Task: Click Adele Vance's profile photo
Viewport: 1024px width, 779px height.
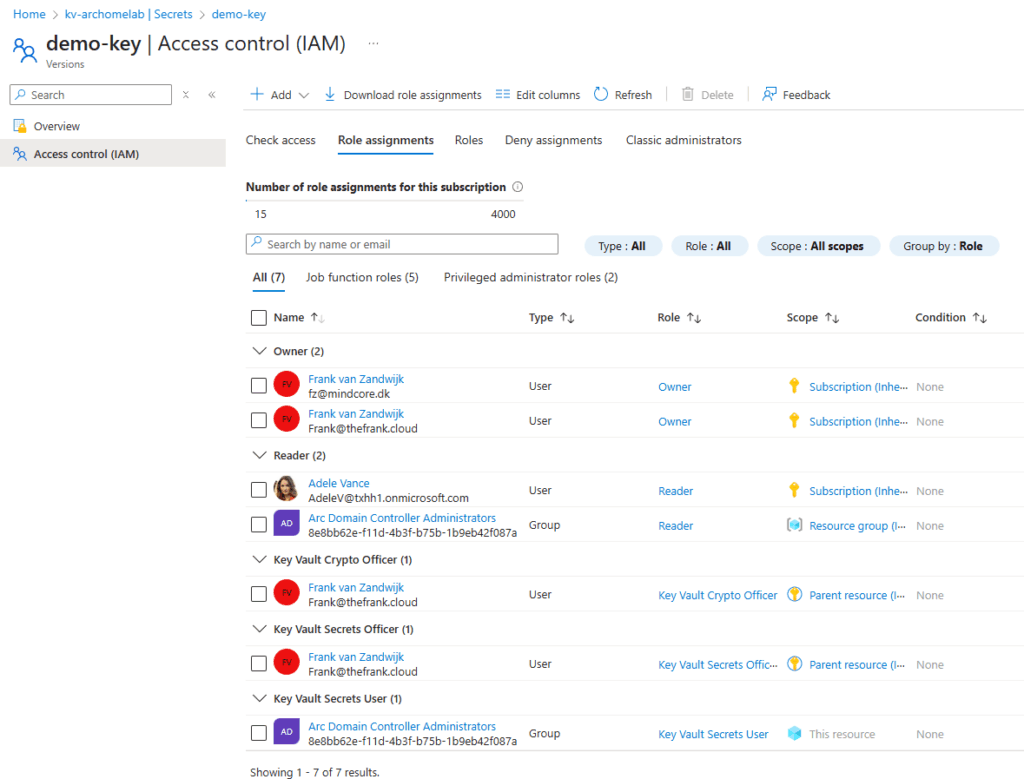Action: [286, 490]
